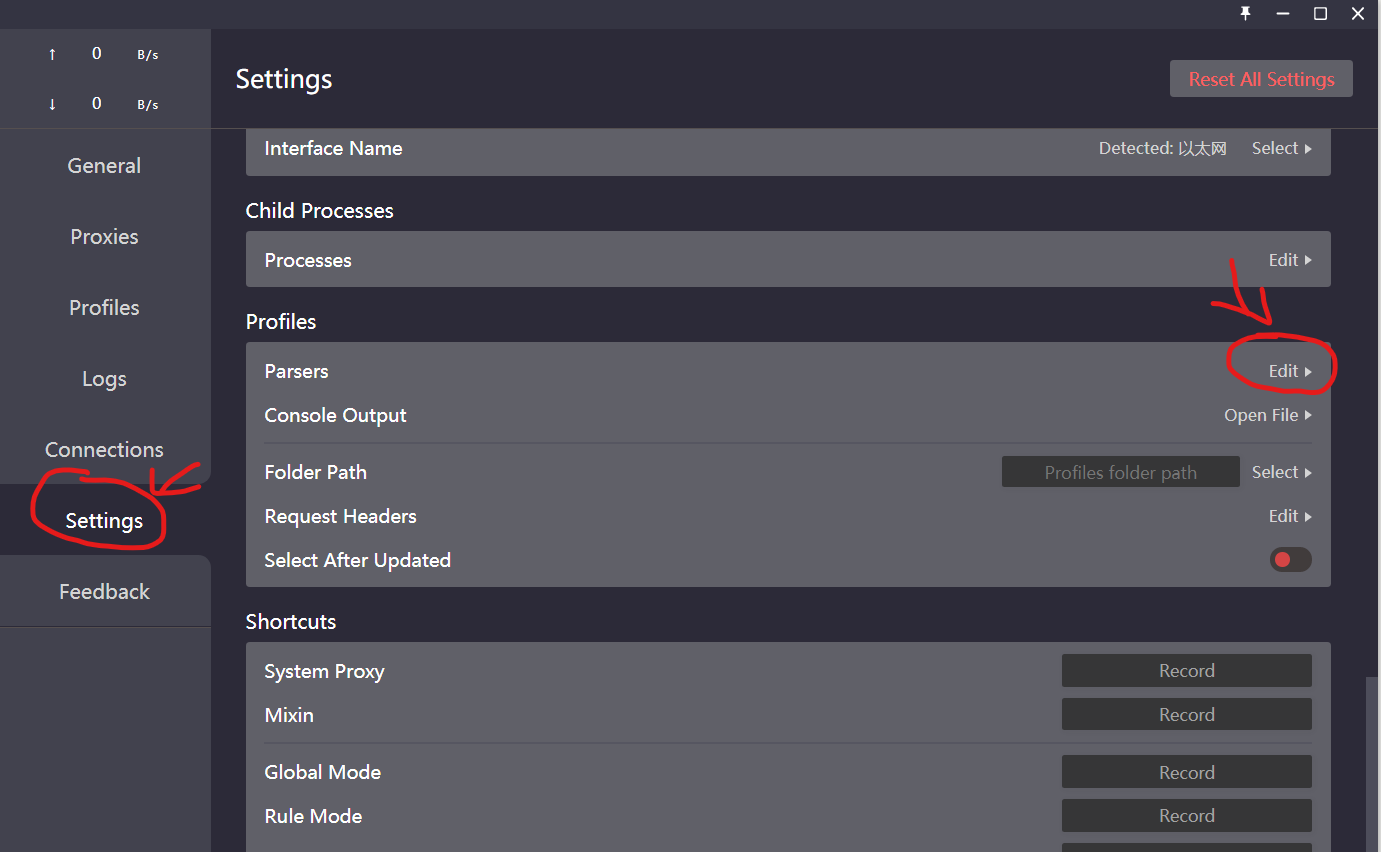Click the download speed arrow indicator
This screenshot has height=852, width=1381.
coord(52,104)
